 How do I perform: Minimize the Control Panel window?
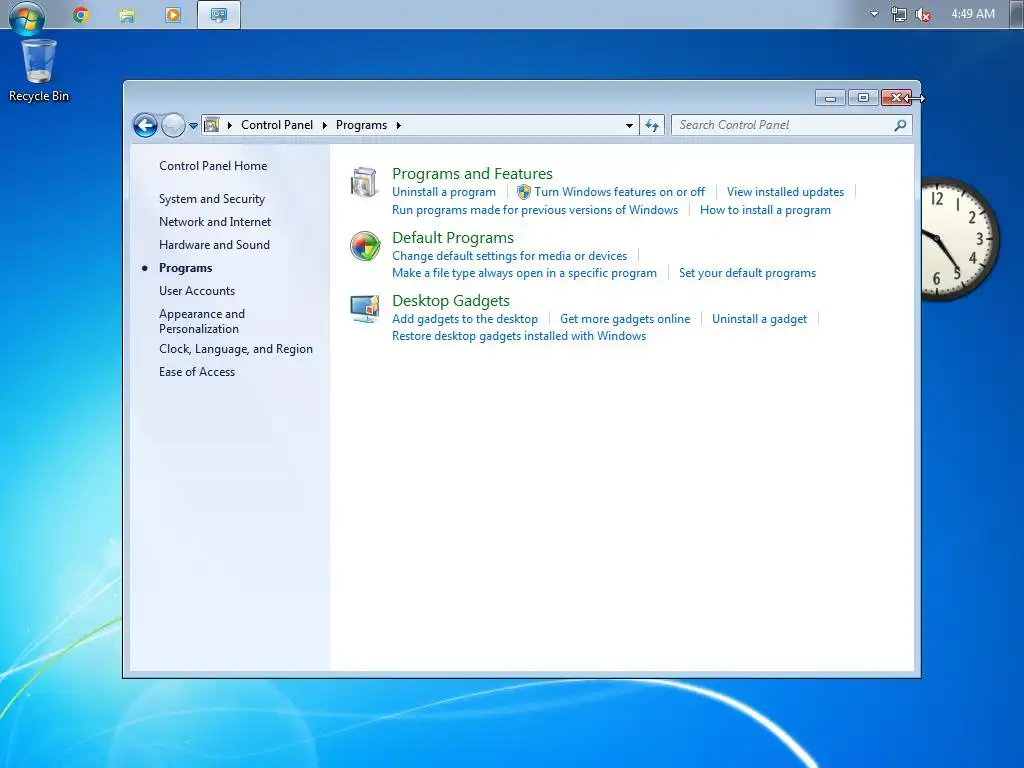pyautogui.click(x=831, y=98)
